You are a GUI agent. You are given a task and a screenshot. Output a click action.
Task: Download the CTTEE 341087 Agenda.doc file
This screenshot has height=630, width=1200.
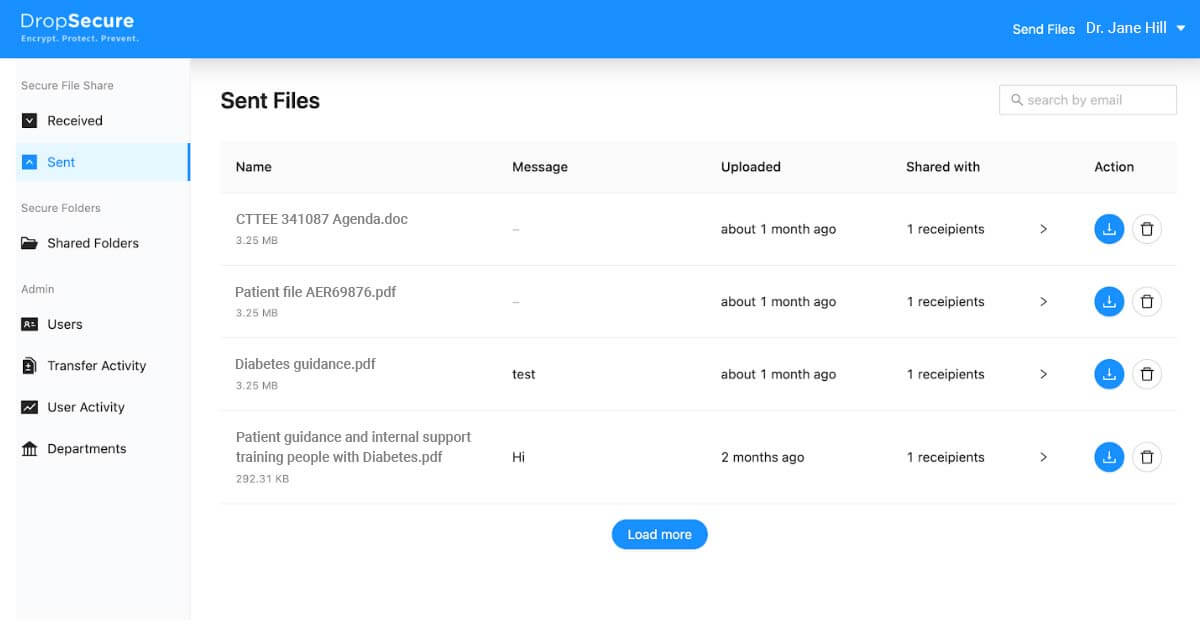(x=1109, y=229)
